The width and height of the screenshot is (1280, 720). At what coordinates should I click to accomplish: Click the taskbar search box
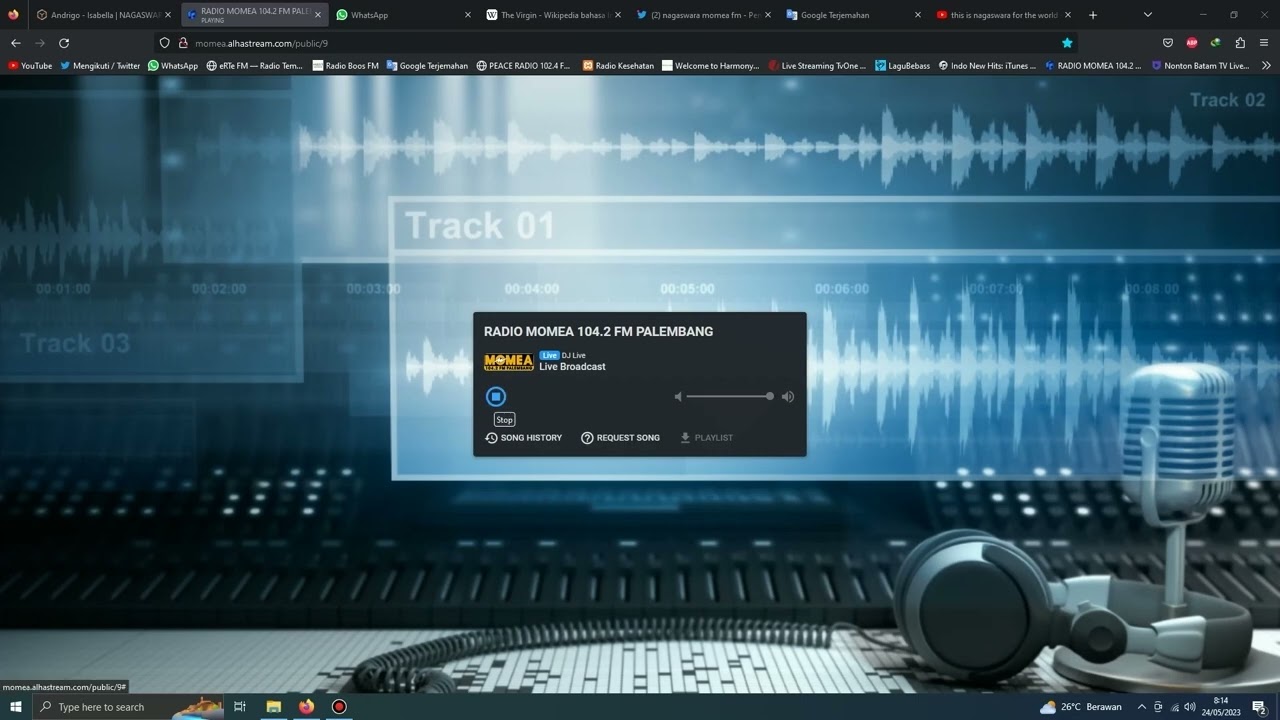coord(130,707)
